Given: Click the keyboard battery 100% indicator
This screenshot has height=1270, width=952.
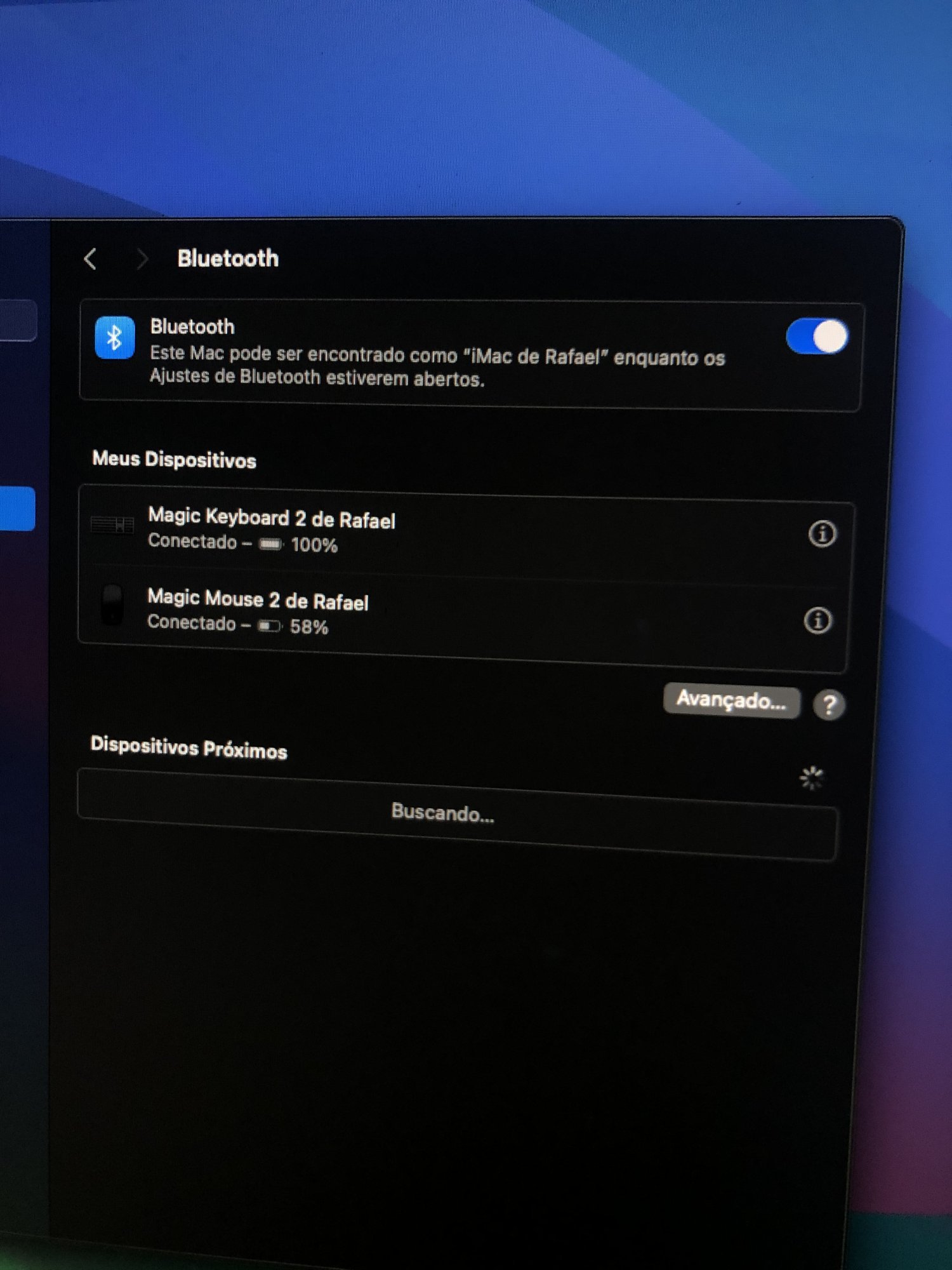Looking at the screenshot, I should (x=298, y=544).
